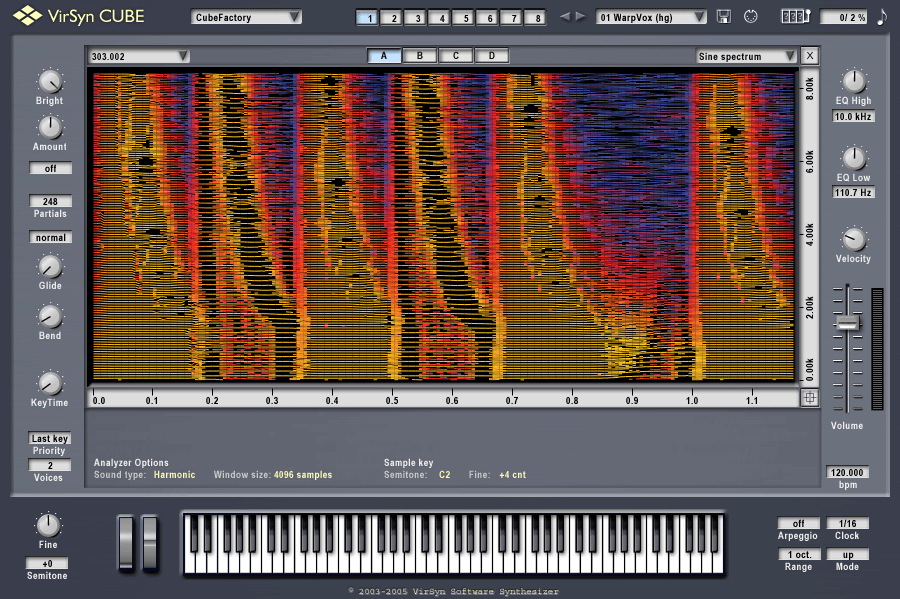Image resolution: width=900 pixels, height=599 pixels.
Task: Click the C2 sample key semitone value
Action: point(445,474)
